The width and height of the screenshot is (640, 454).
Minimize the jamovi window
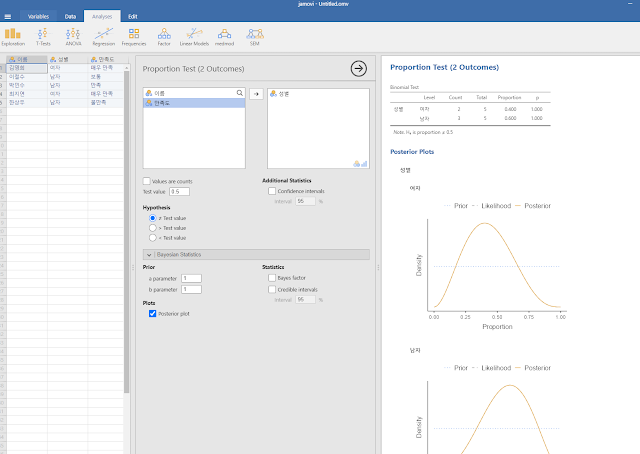click(x=630, y=4)
